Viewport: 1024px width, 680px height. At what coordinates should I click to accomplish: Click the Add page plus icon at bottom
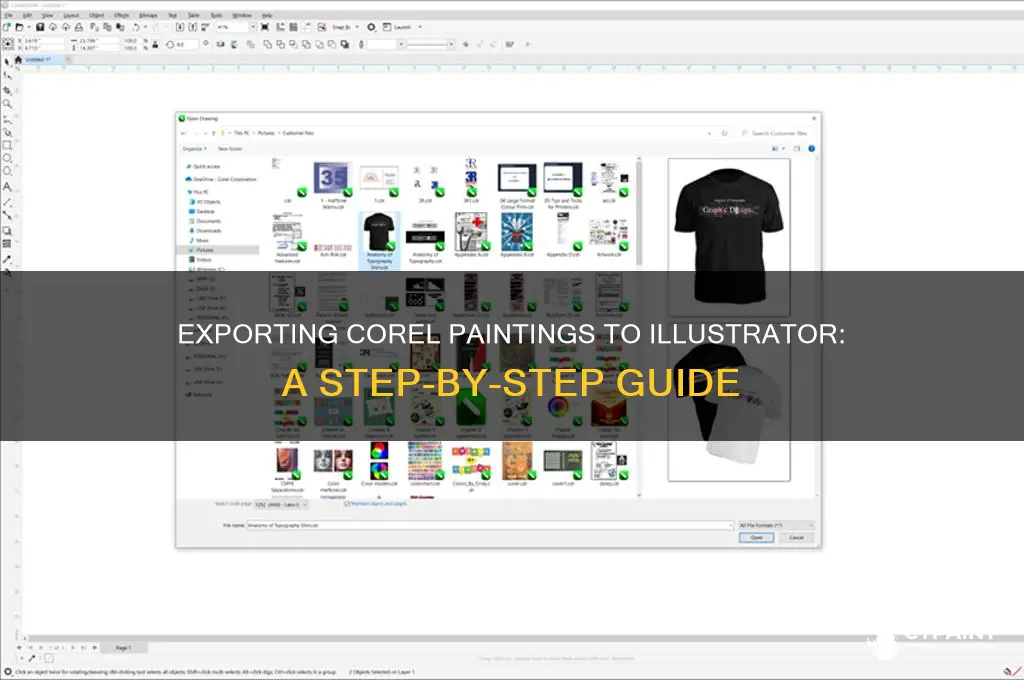(95, 648)
